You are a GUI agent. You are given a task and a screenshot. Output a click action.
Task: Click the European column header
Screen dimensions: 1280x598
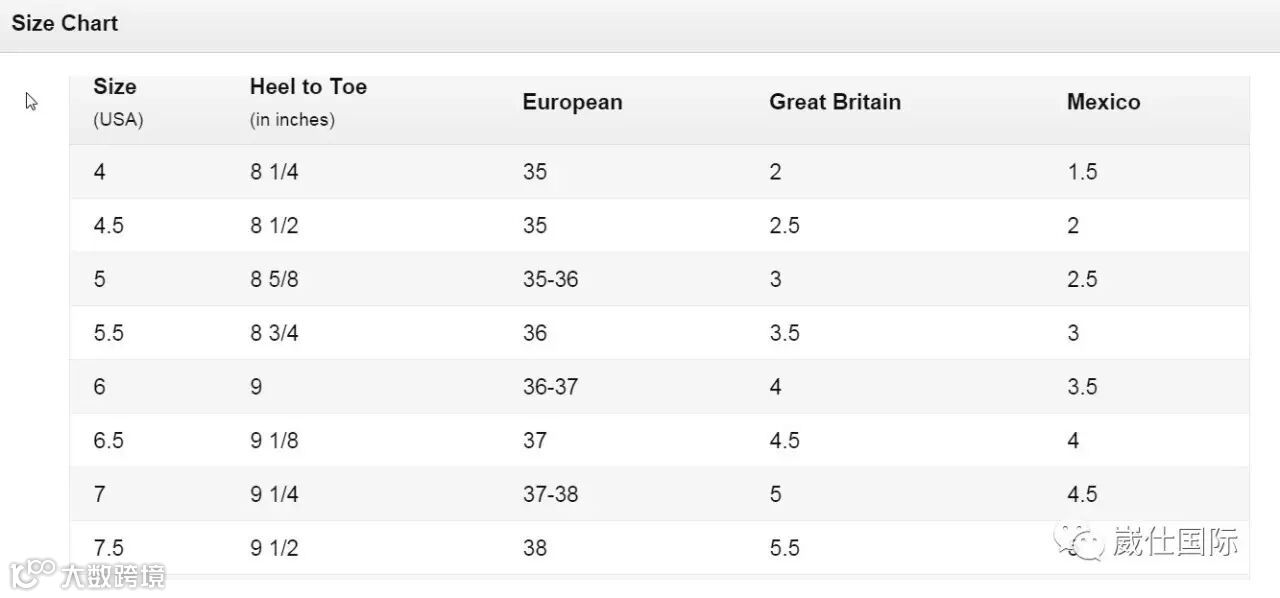click(x=572, y=102)
